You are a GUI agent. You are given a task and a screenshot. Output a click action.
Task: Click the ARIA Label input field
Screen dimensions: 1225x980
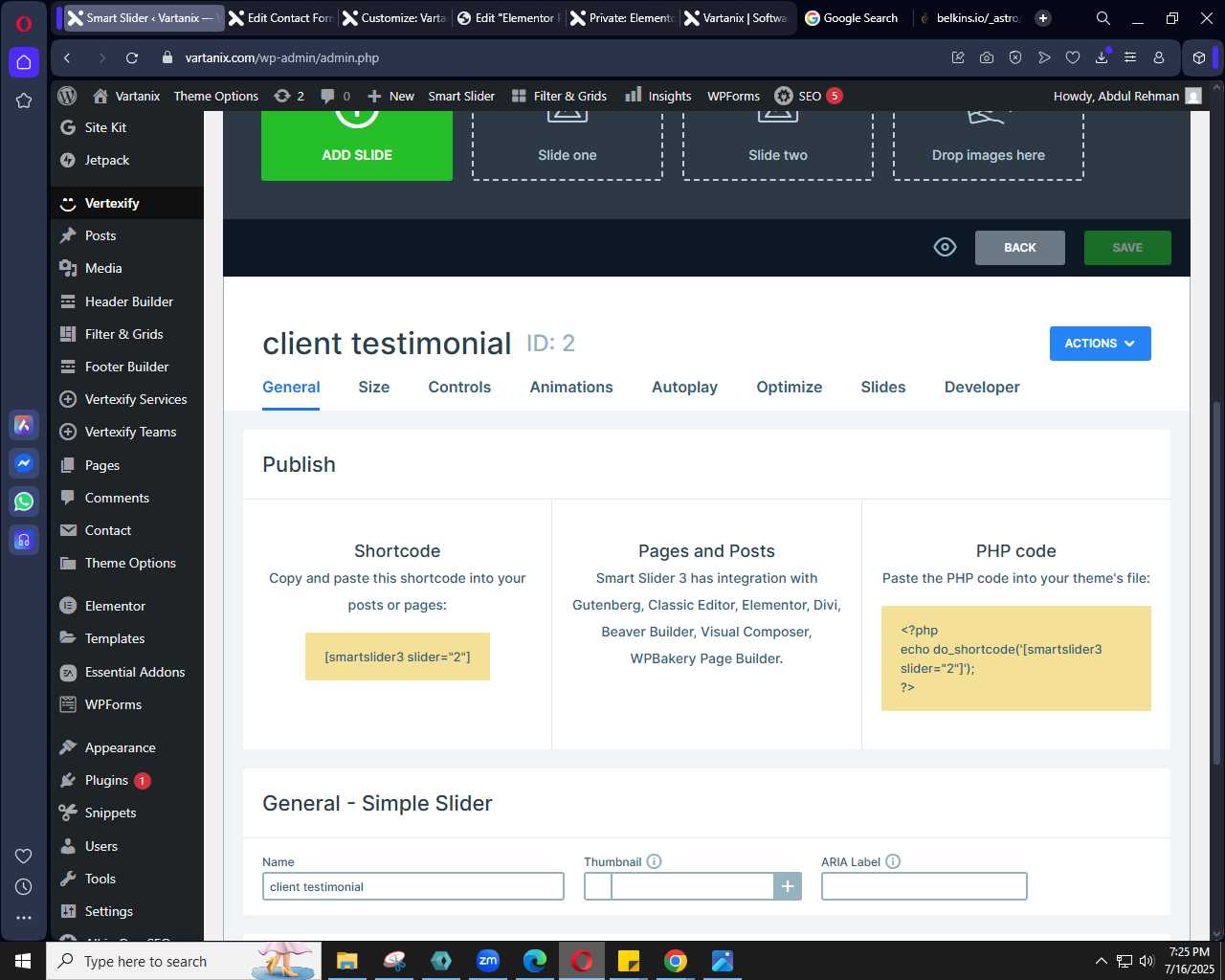point(924,886)
